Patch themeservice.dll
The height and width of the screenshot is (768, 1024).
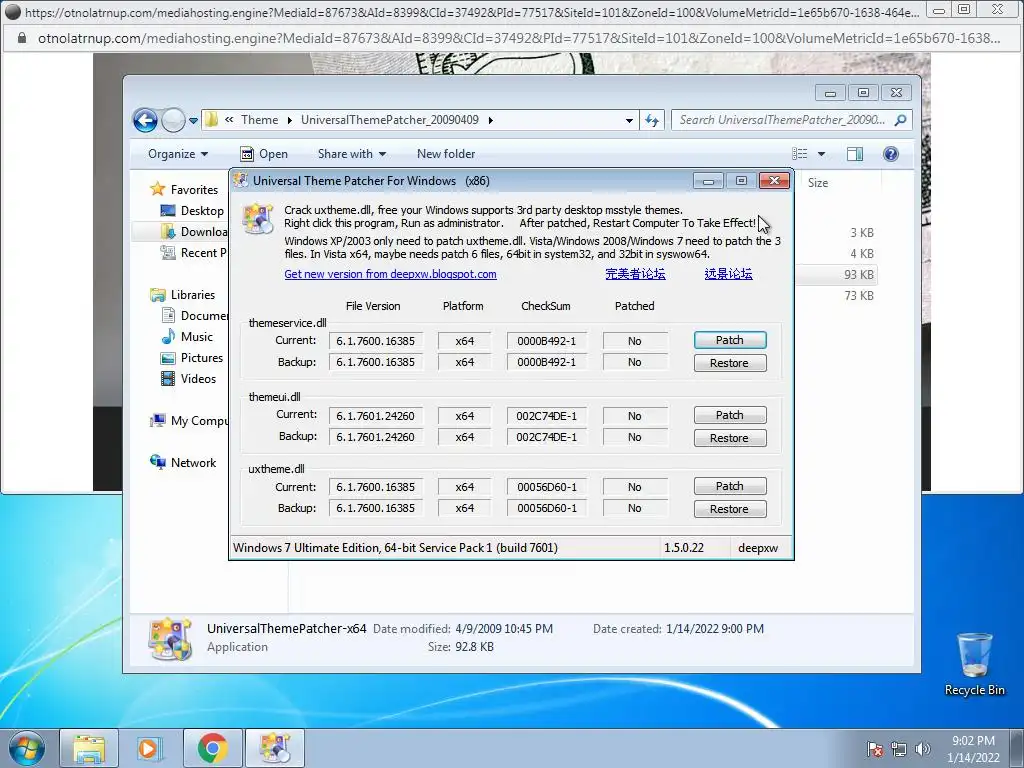coord(729,340)
